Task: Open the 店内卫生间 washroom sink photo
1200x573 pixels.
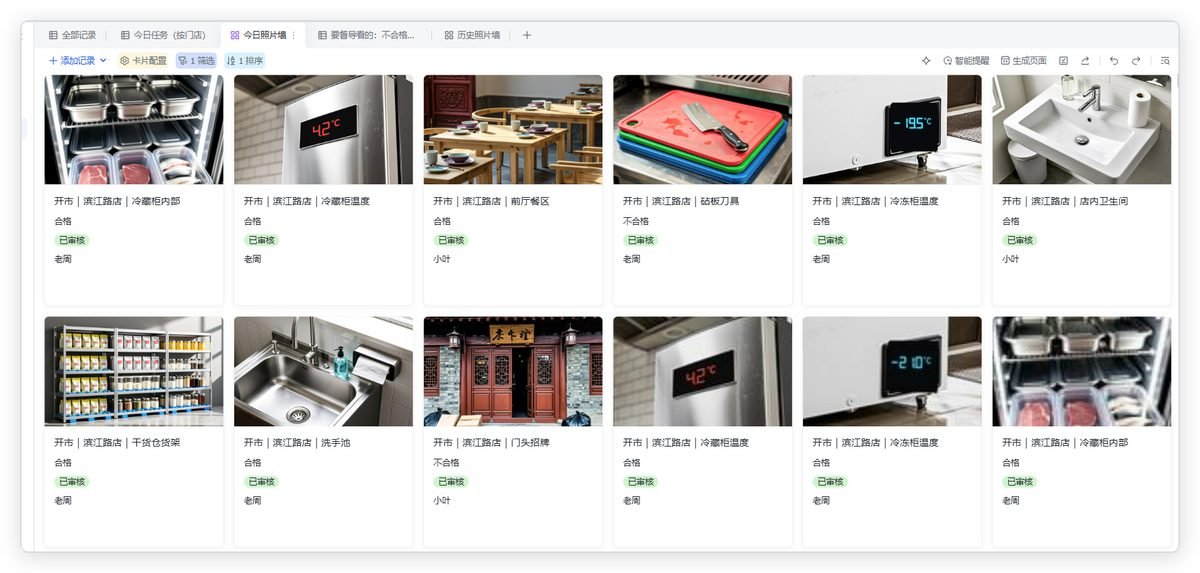Action: pos(1081,129)
